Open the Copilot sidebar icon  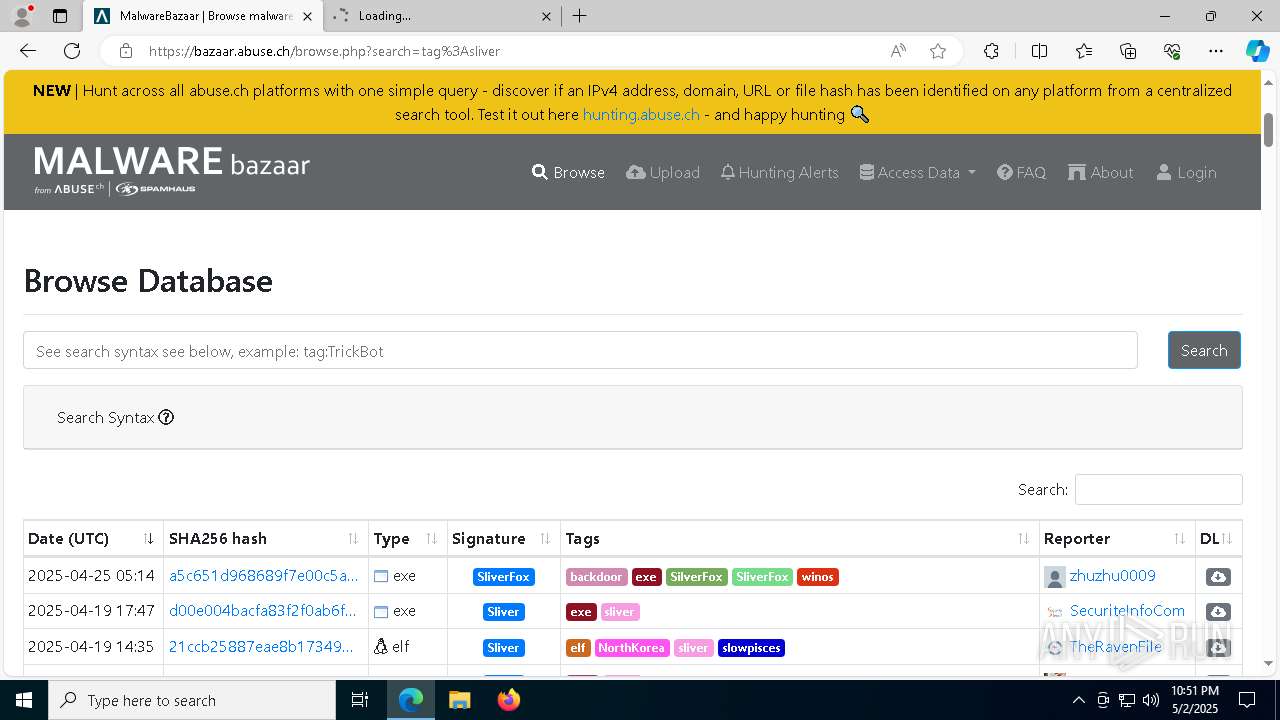coord(1257,51)
